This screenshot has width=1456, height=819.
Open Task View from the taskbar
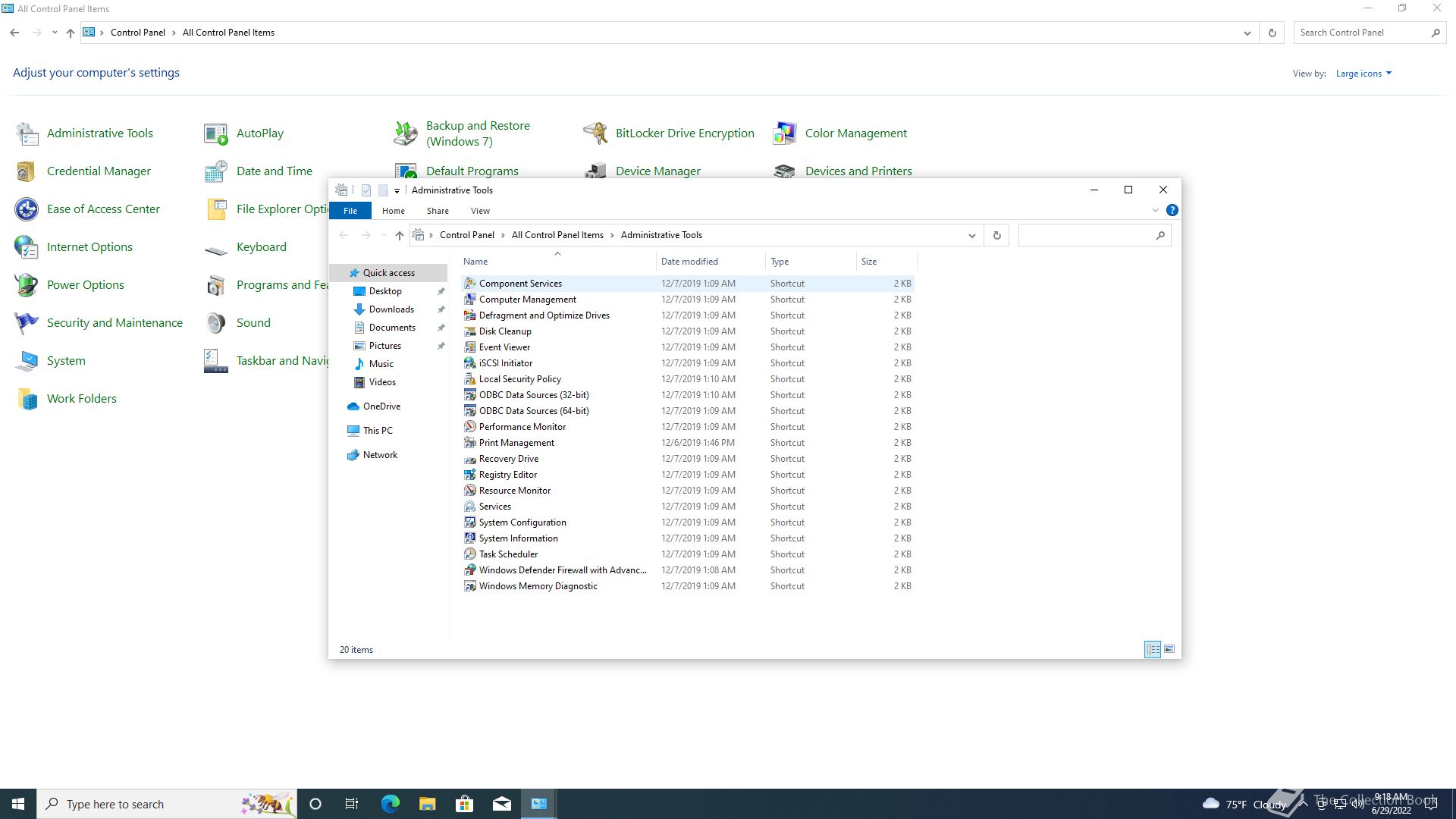352,804
